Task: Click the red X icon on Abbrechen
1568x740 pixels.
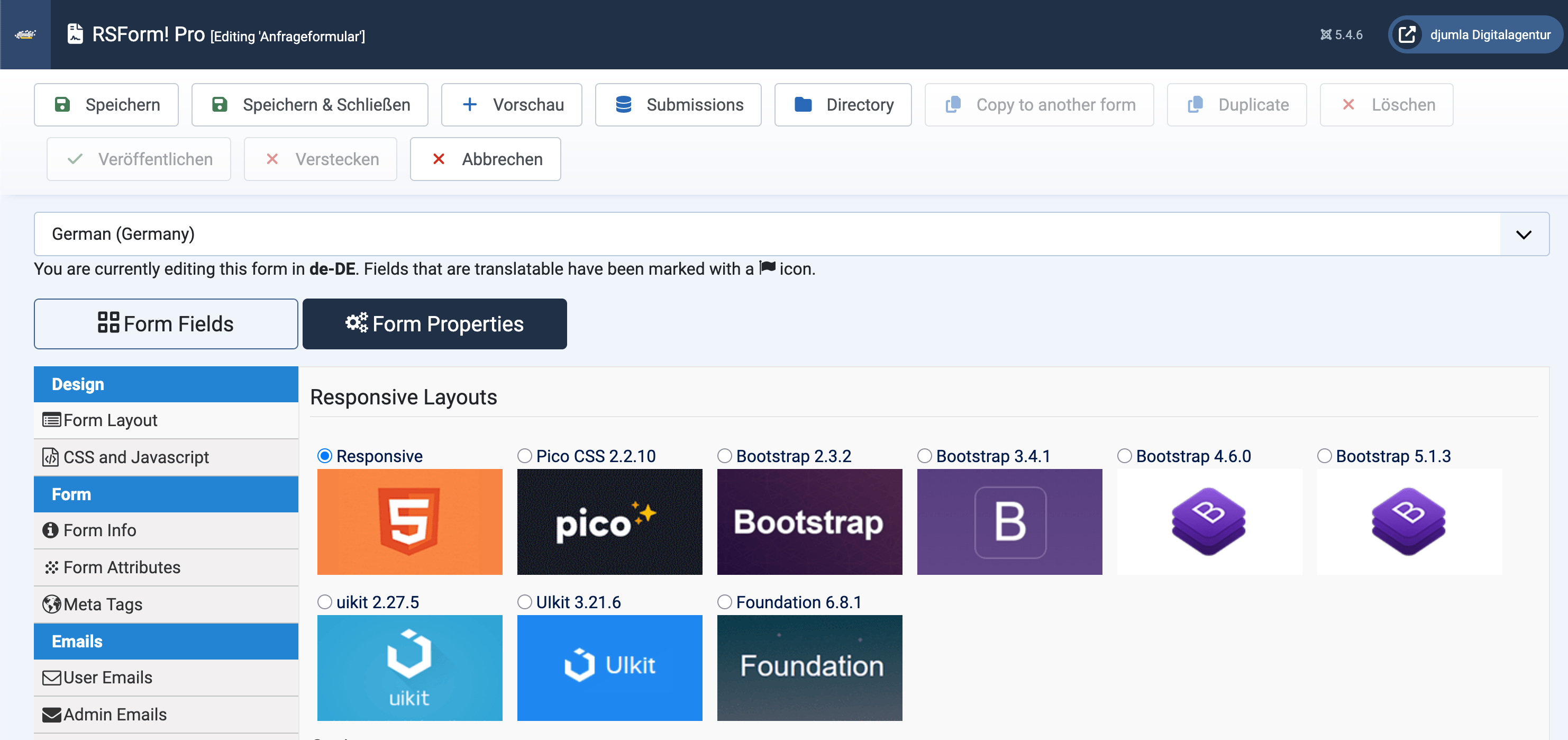Action: 438,159
